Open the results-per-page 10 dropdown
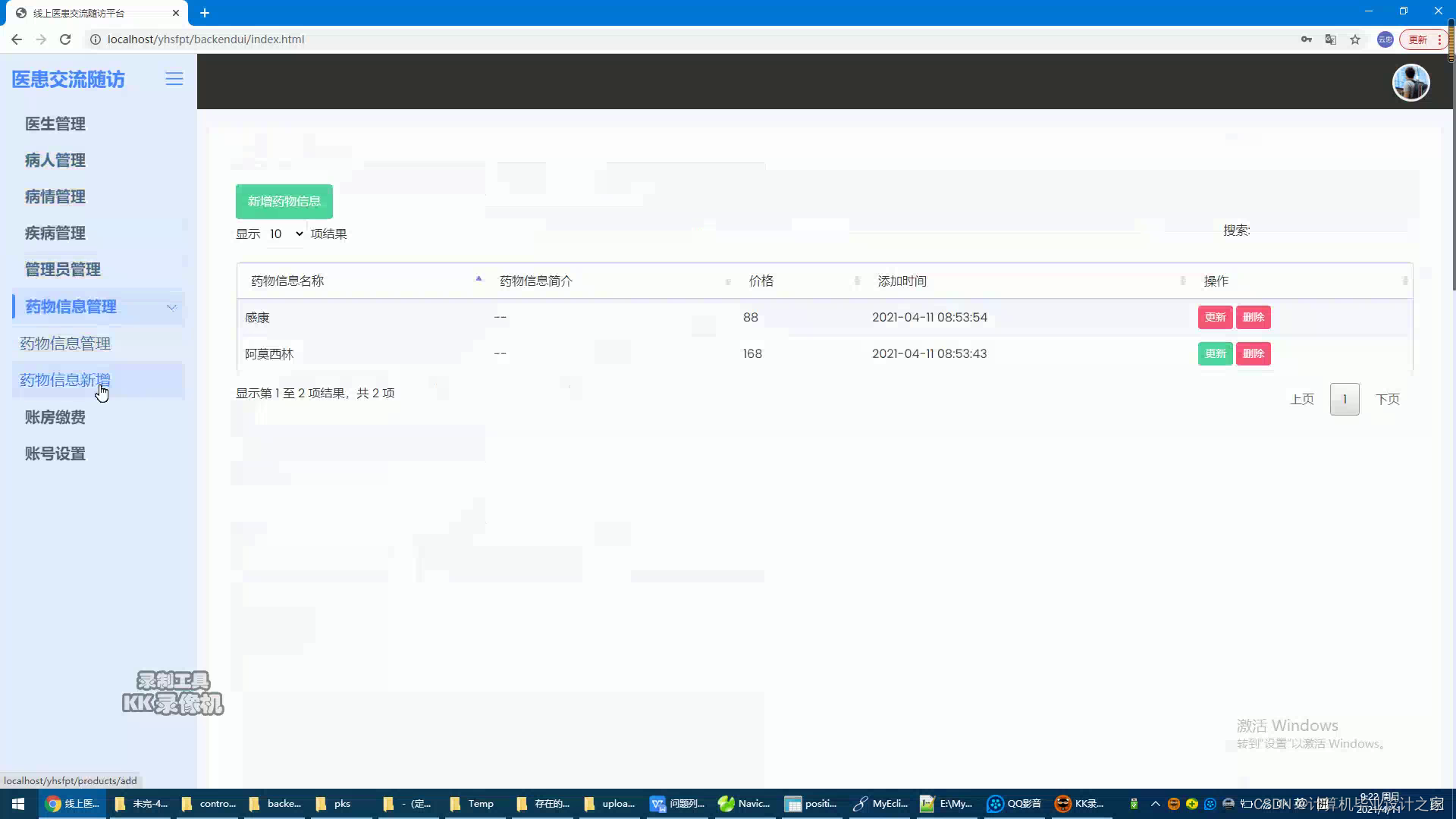Viewport: 1456px width, 819px height. 286,234
